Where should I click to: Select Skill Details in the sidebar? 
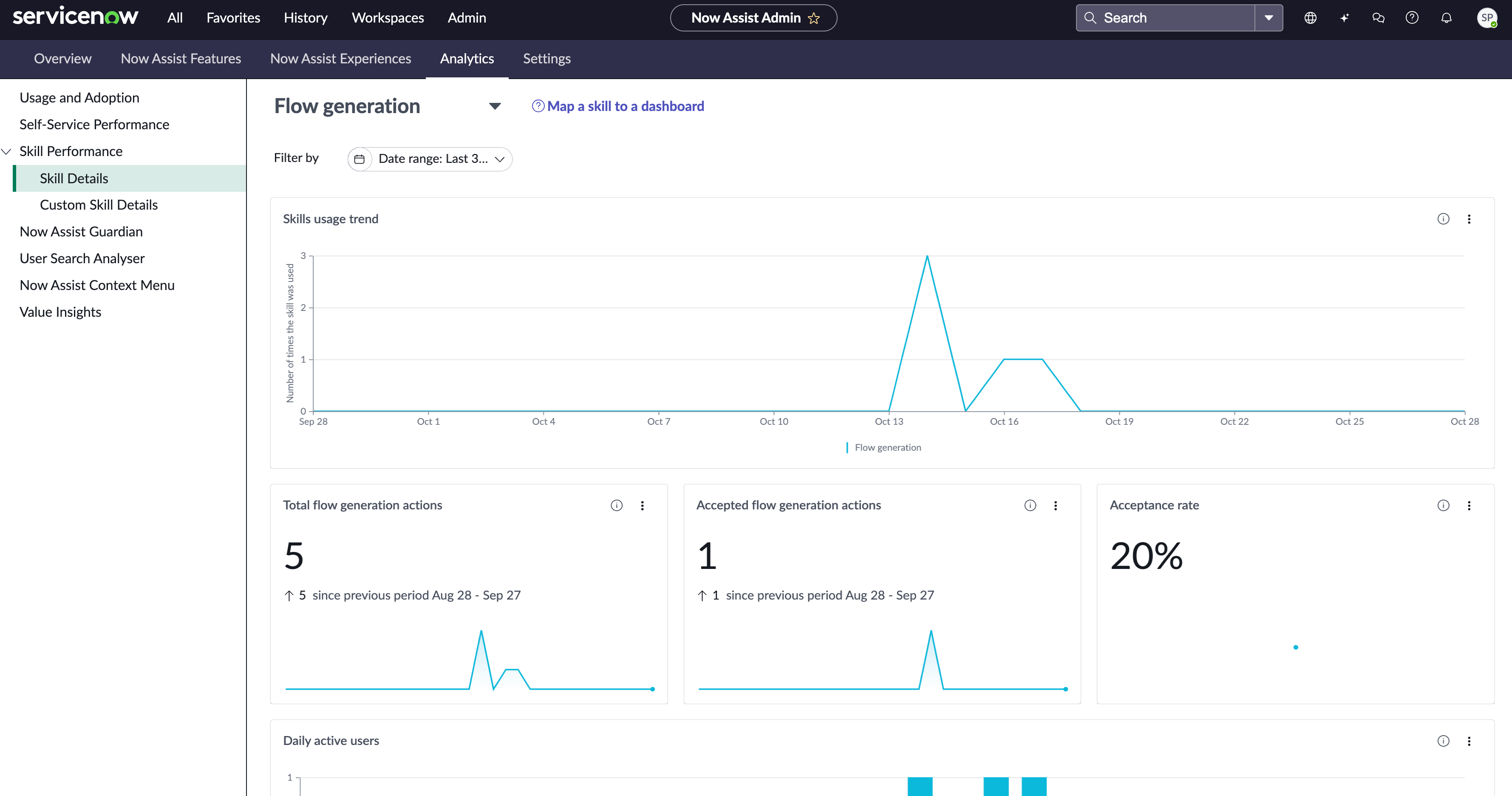click(129, 178)
